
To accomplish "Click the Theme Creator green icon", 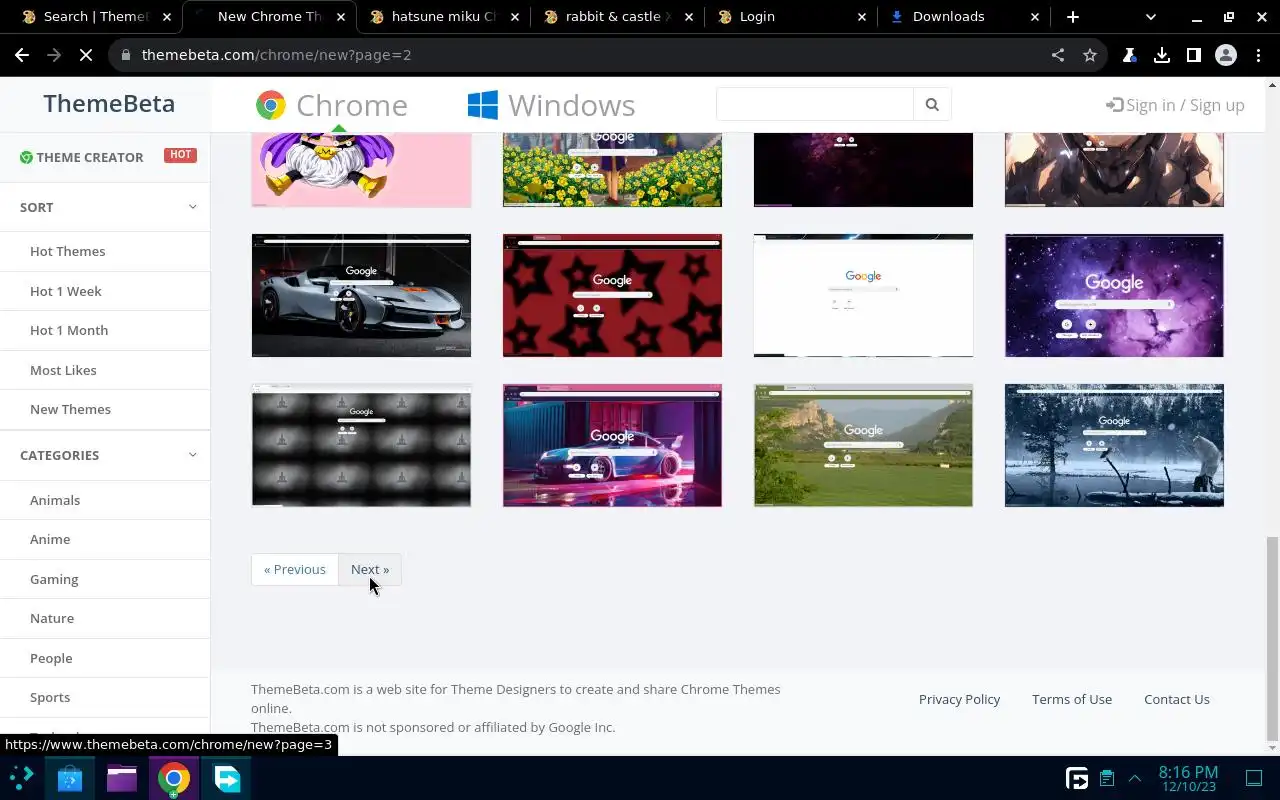I will (26, 157).
